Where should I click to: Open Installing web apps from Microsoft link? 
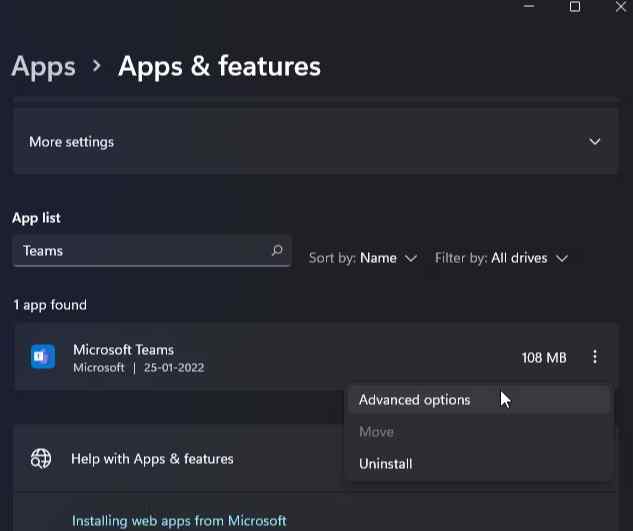point(179,521)
